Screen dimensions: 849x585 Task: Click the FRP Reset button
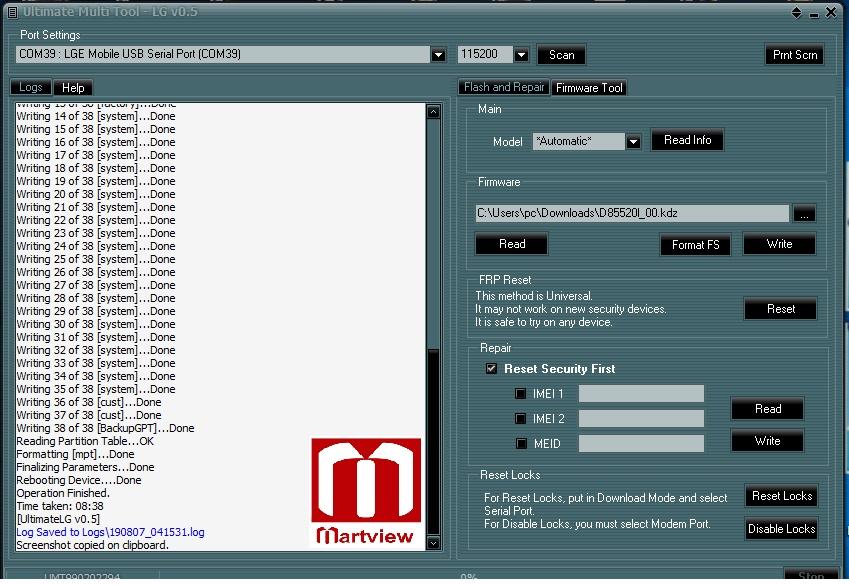point(781,309)
